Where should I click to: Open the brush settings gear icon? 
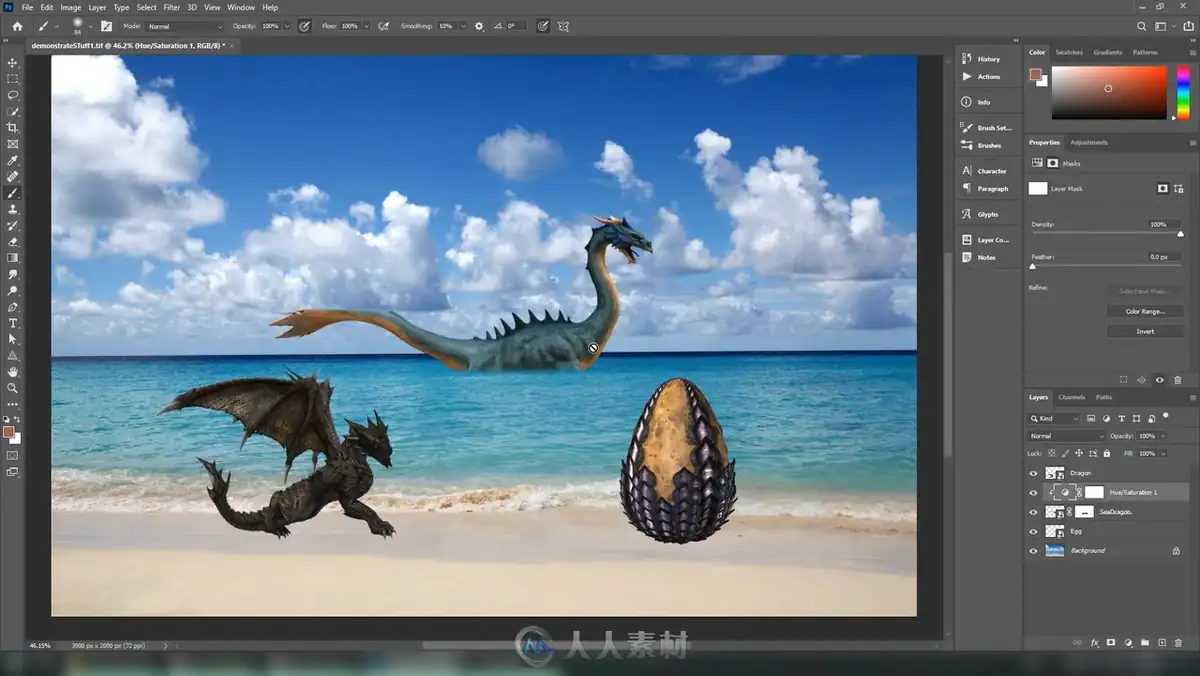click(x=479, y=26)
